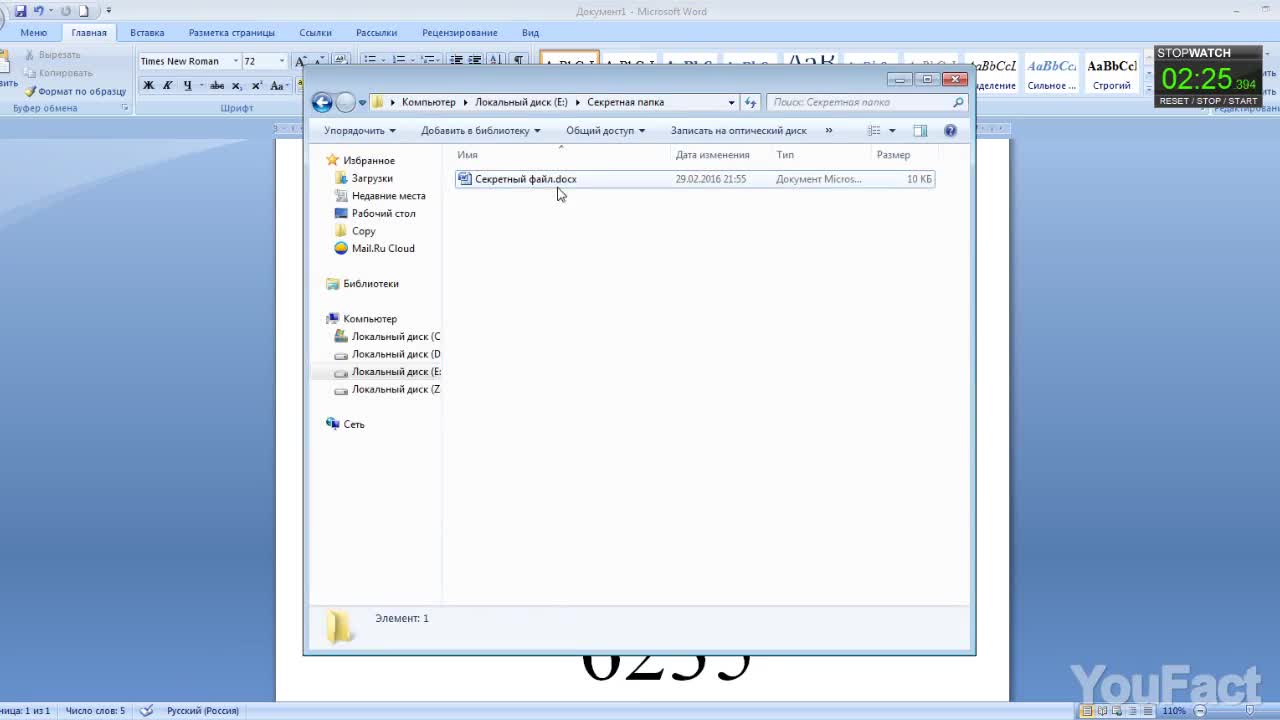
Task: Select the file Секретный файл.docx
Action: point(694,179)
